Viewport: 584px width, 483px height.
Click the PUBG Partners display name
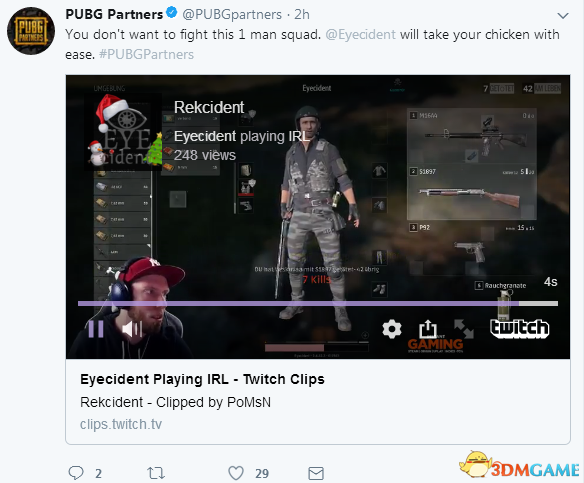click(x=114, y=14)
